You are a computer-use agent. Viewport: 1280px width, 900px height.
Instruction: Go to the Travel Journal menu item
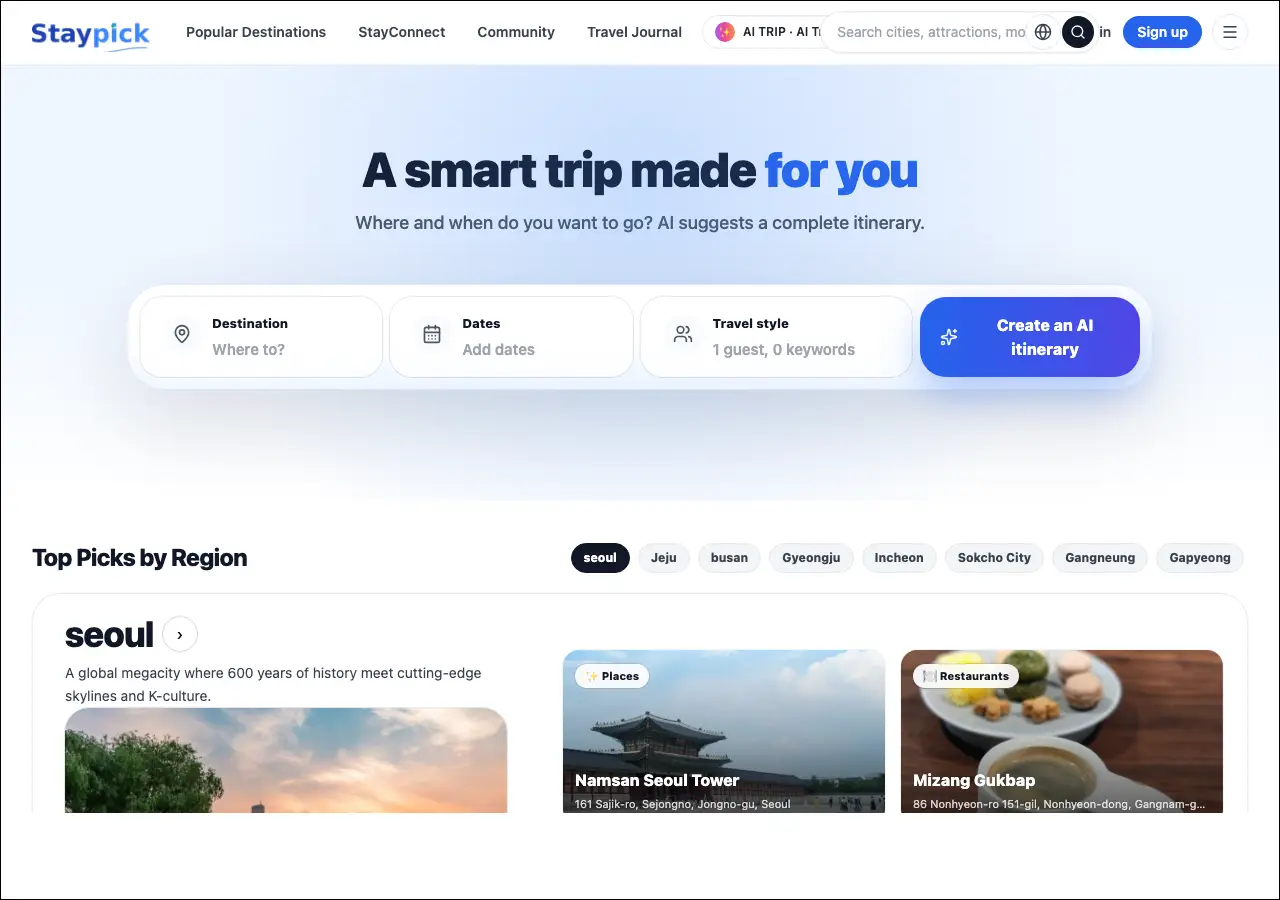[x=634, y=32]
